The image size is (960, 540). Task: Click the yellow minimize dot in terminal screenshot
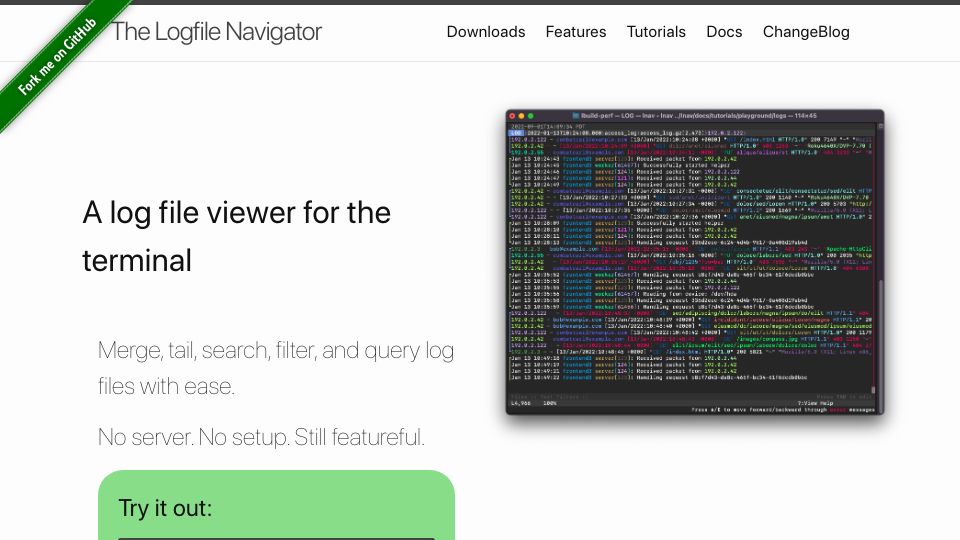click(522, 116)
